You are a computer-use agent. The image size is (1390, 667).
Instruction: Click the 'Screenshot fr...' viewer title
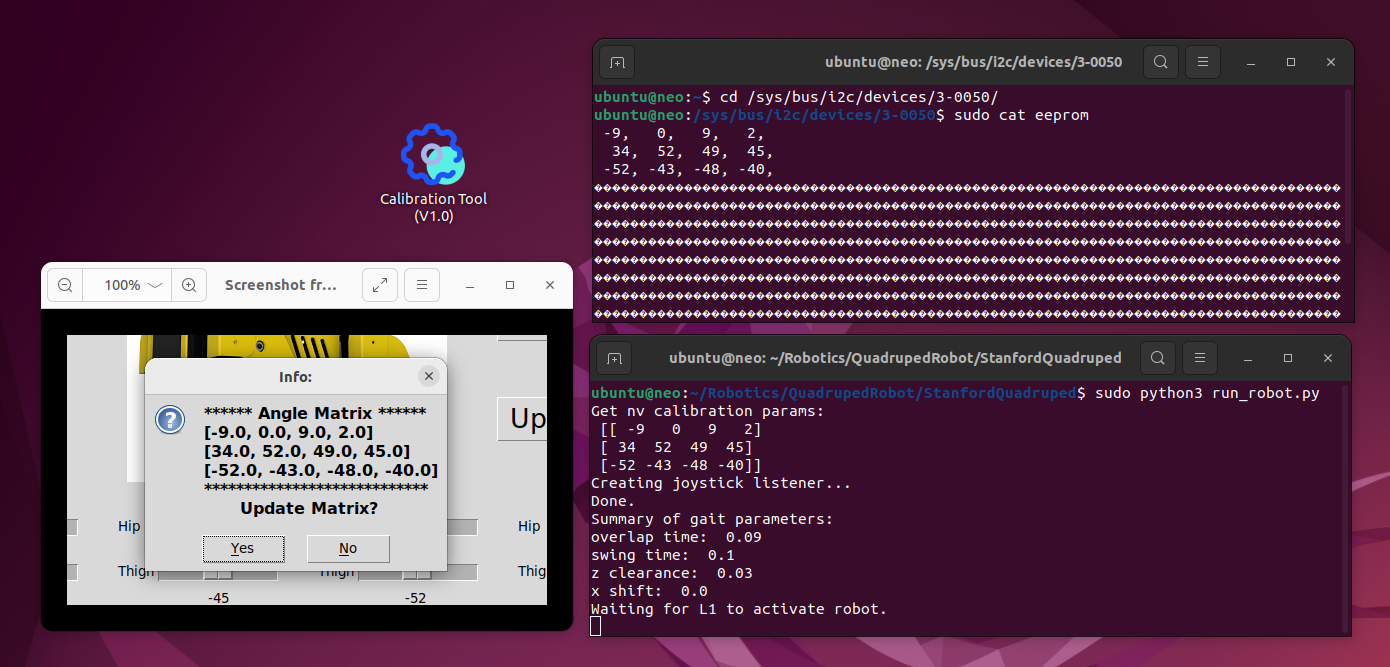click(x=281, y=285)
